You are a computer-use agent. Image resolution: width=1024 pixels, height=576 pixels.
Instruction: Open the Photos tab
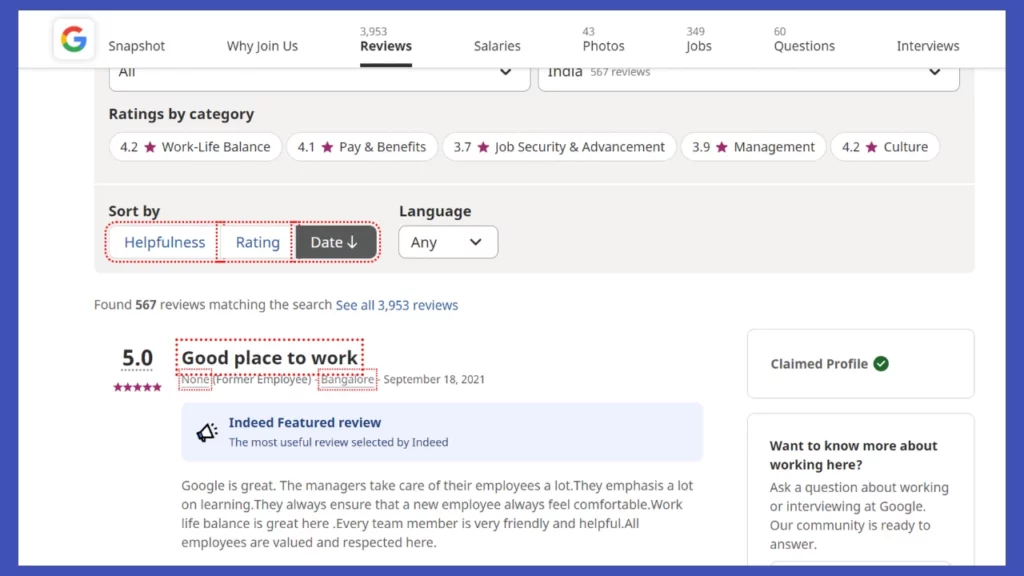pos(603,40)
